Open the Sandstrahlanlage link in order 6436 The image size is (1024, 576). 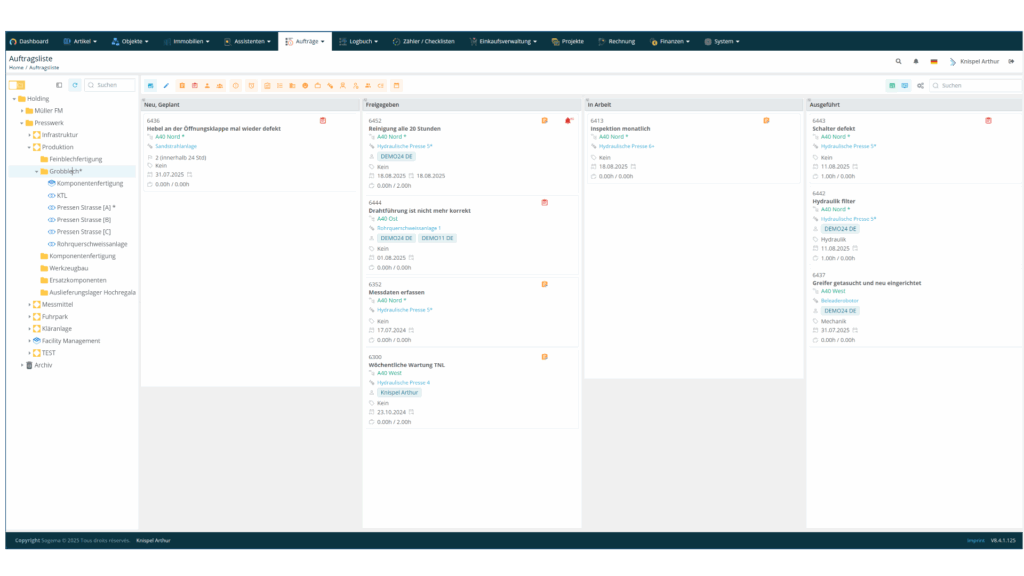pos(176,146)
